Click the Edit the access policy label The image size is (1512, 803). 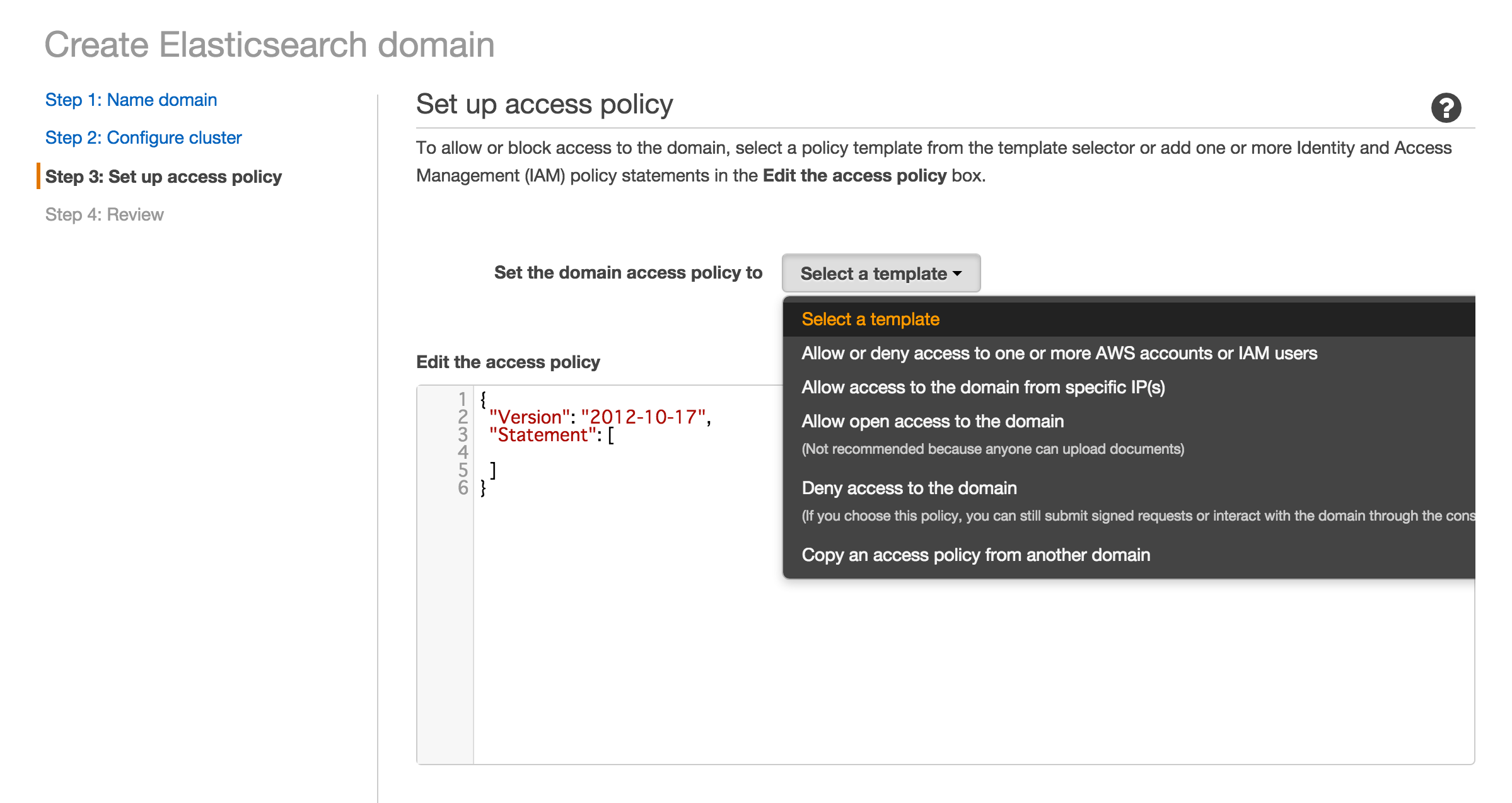[x=508, y=362]
